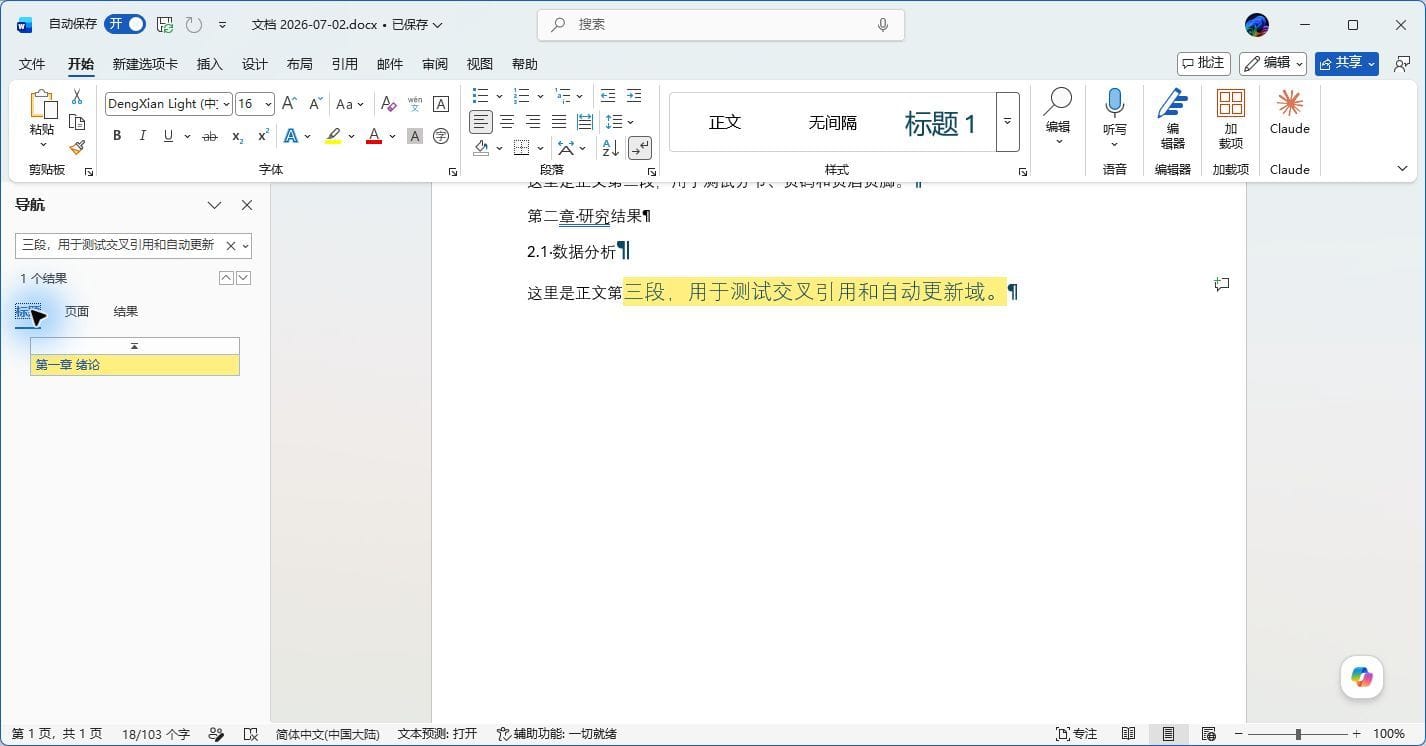The width and height of the screenshot is (1426, 746).
Task: Click the paragraph shading bucket icon
Action: (x=481, y=148)
